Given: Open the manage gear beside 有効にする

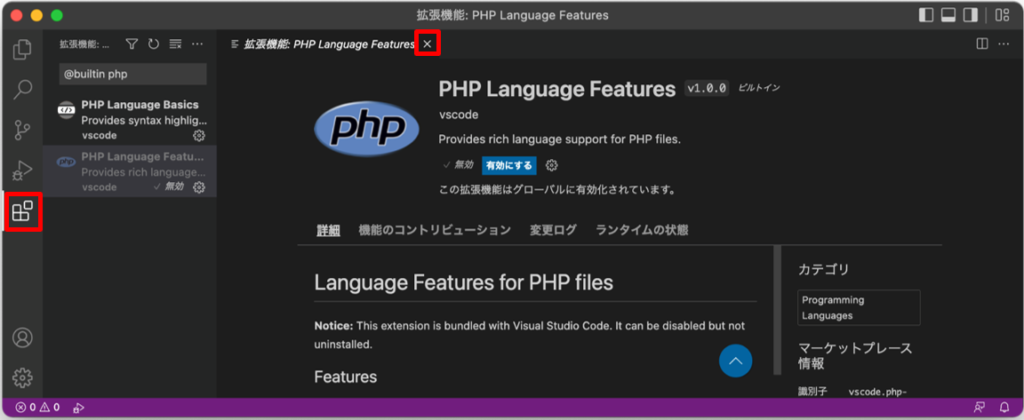Looking at the screenshot, I should (x=552, y=166).
